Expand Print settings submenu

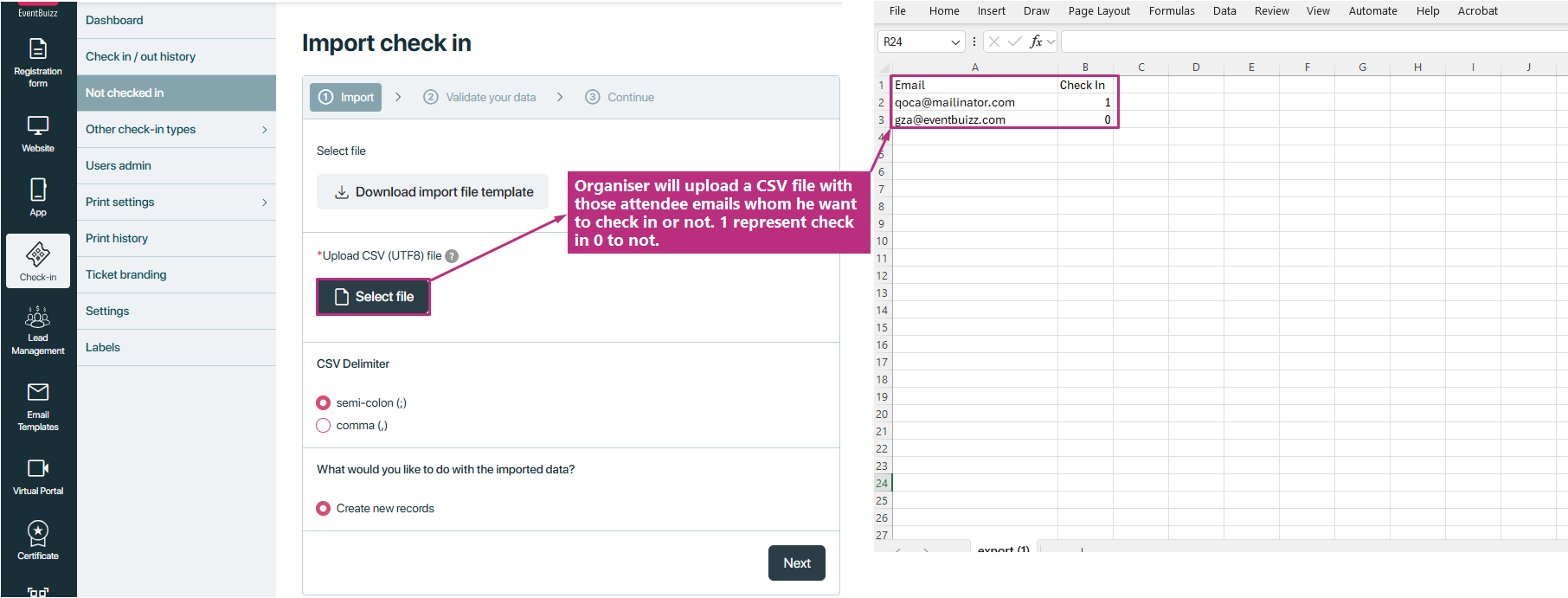(x=264, y=203)
